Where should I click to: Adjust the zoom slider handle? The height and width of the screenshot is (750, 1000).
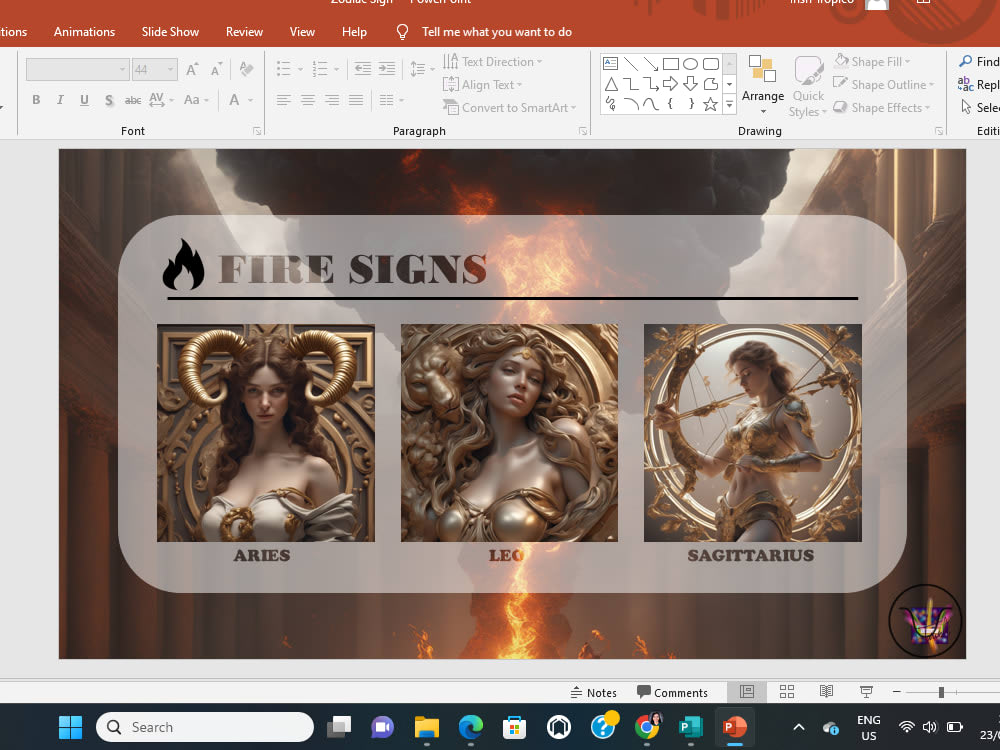(x=941, y=692)
